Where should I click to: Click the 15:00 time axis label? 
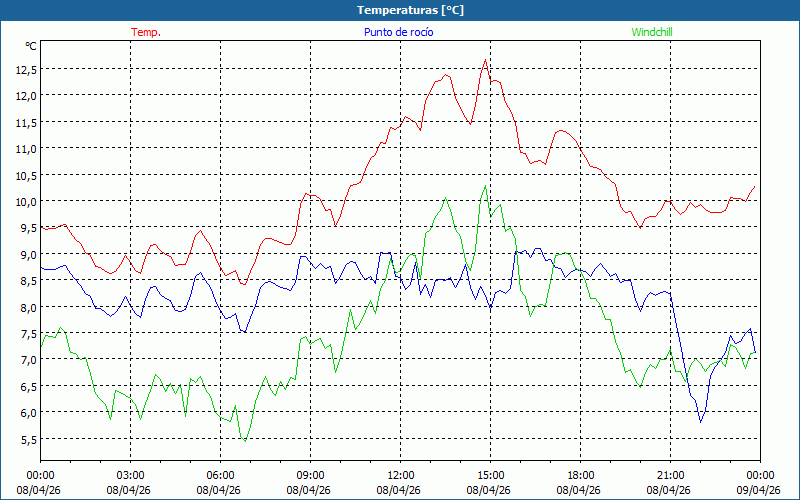click(x=490, y=475)
